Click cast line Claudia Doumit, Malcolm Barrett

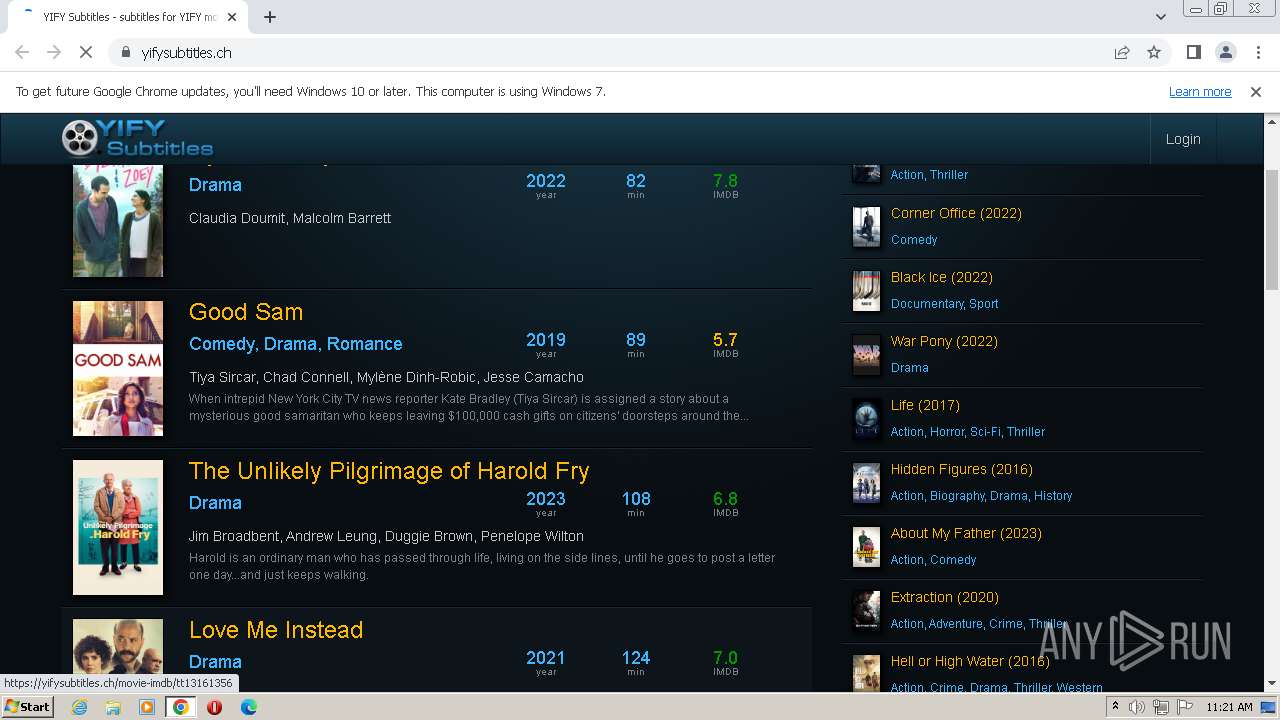pyautogui.click(x=290, y=218)
